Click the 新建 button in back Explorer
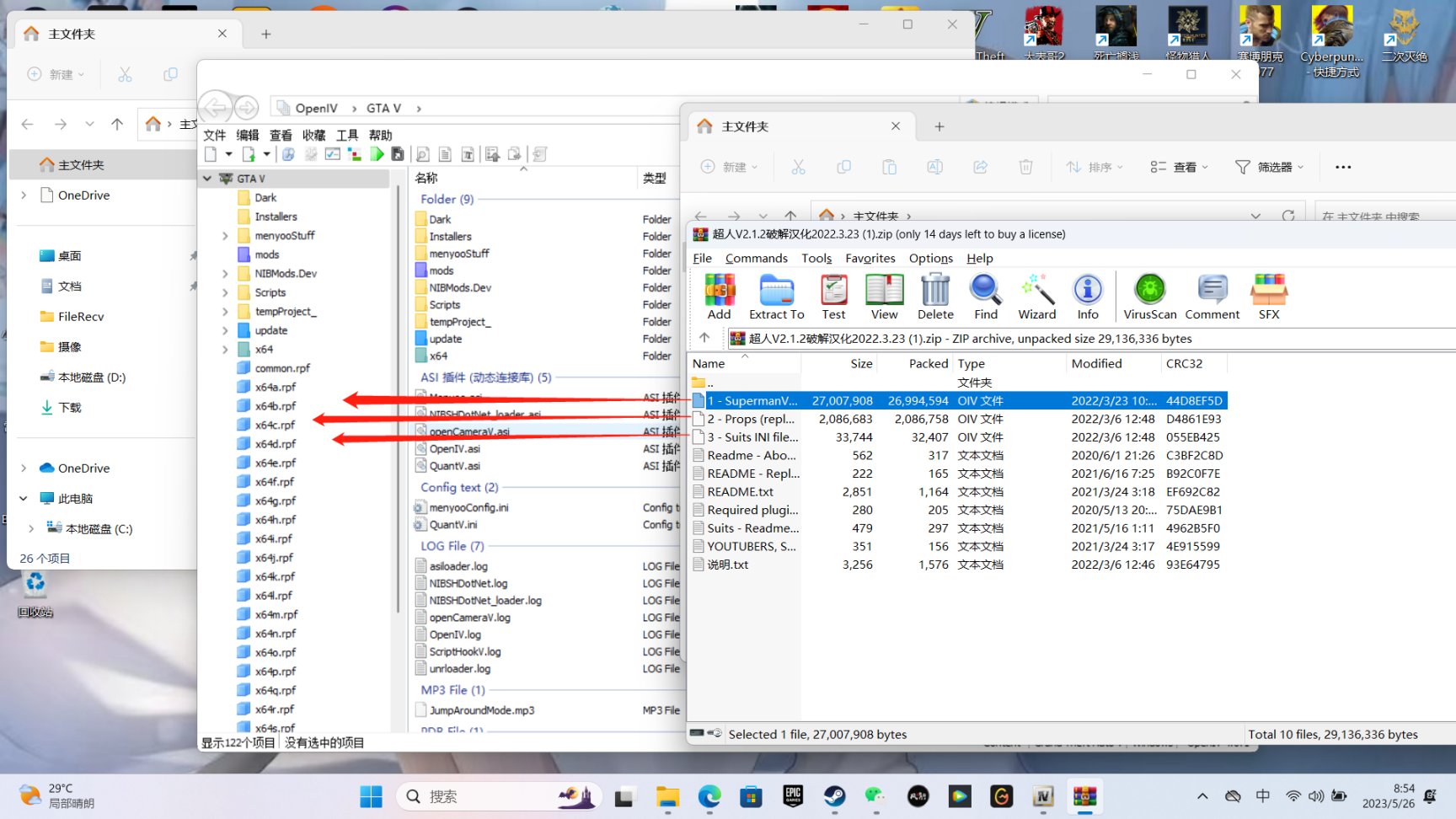Viewport: 1456px width, 819px height. (56, 74)
